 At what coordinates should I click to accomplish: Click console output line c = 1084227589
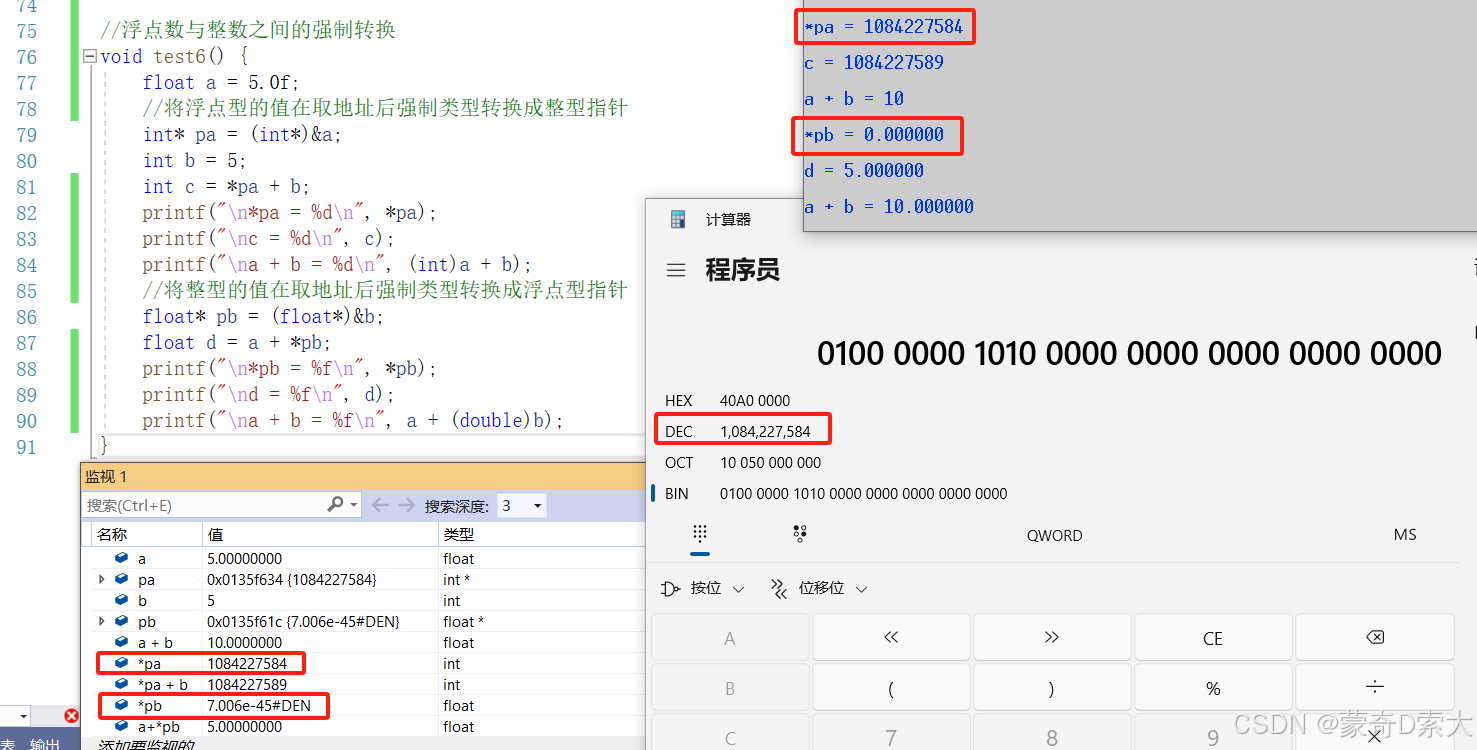(x=874, y=63)
